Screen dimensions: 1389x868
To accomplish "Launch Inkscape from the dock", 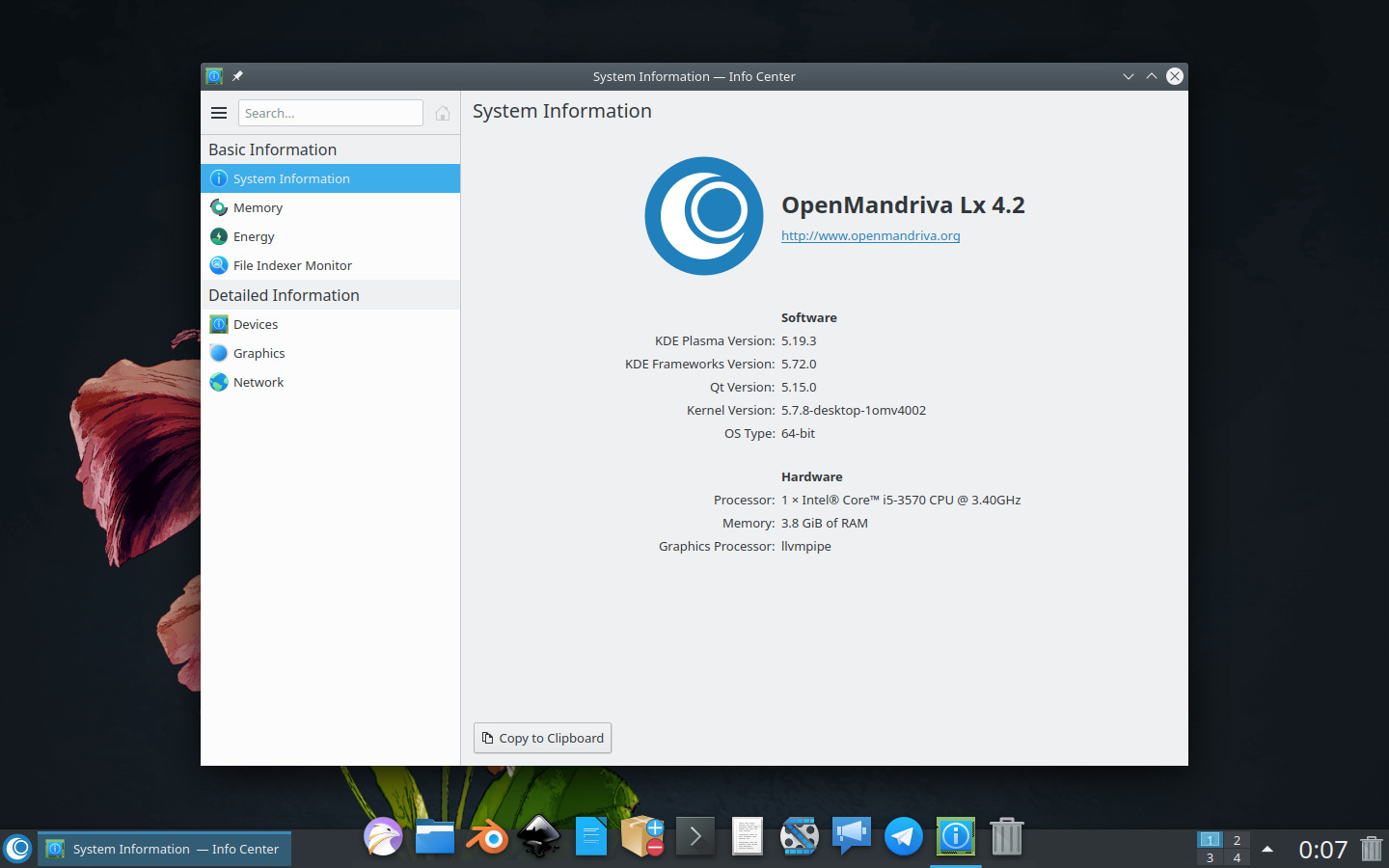I will pos(539,836).
